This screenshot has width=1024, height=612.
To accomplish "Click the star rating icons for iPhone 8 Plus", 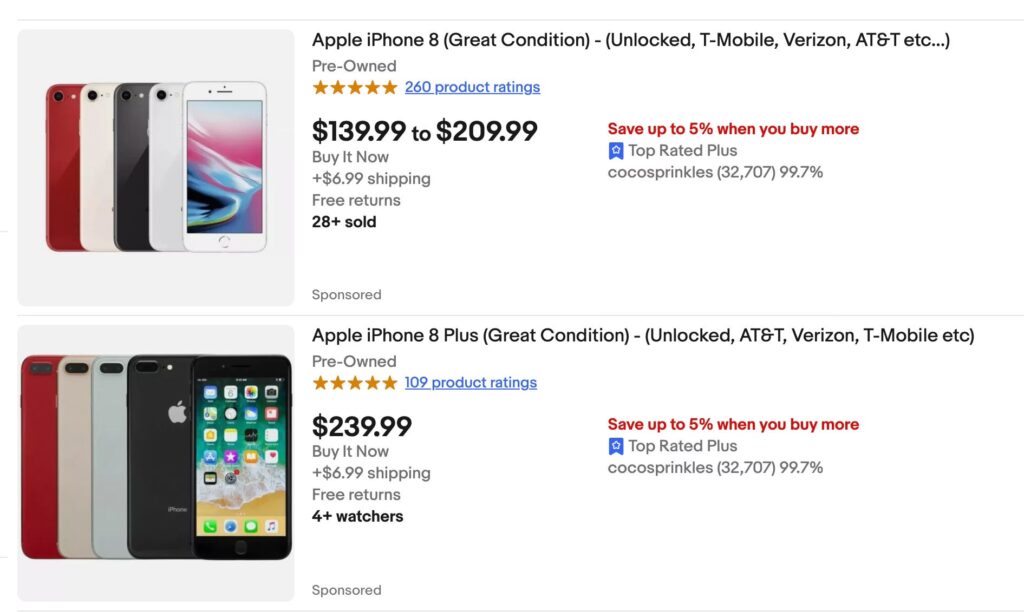I will tap(355, 382).
